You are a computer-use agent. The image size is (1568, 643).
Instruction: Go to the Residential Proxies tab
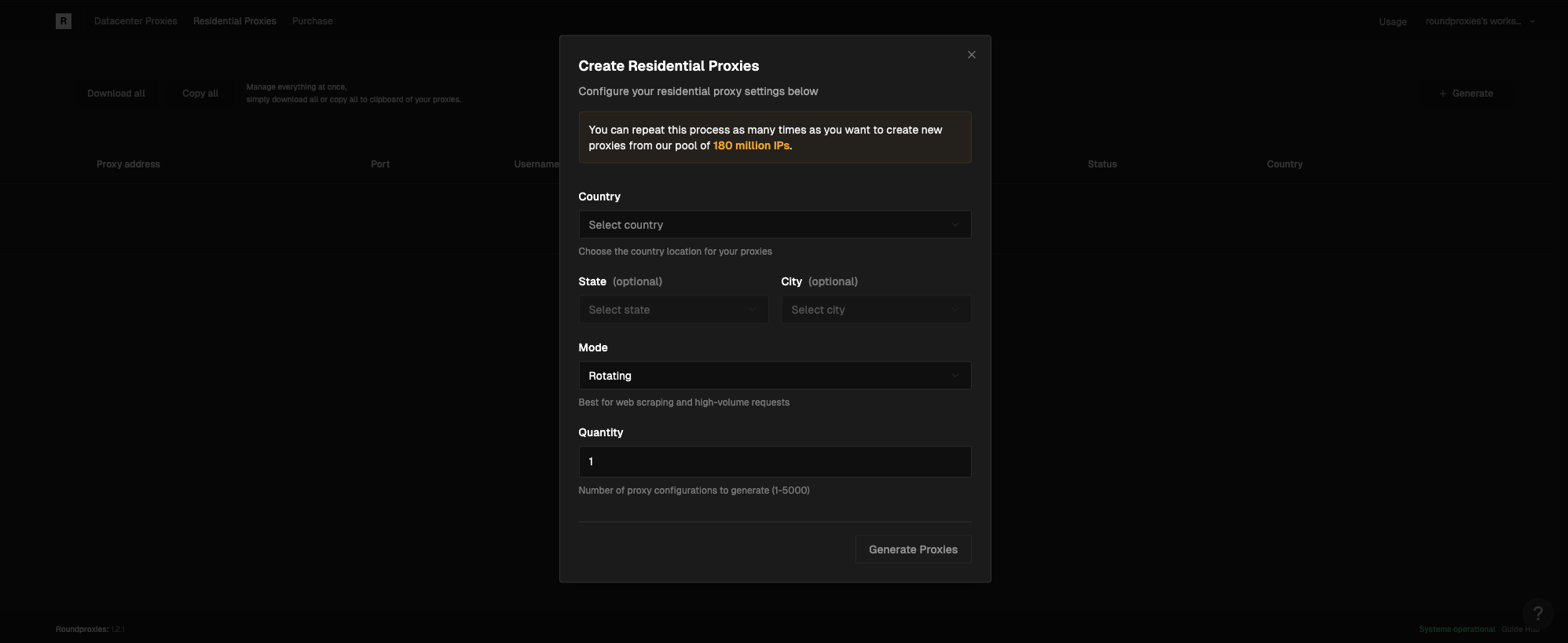point(235,21)
